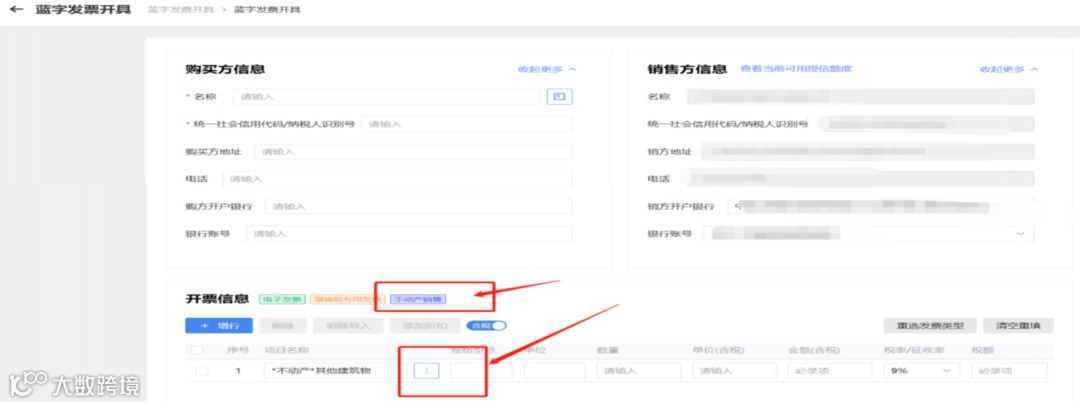
Task: Click the buyer 电话 input field
Action: pos(397,179)
